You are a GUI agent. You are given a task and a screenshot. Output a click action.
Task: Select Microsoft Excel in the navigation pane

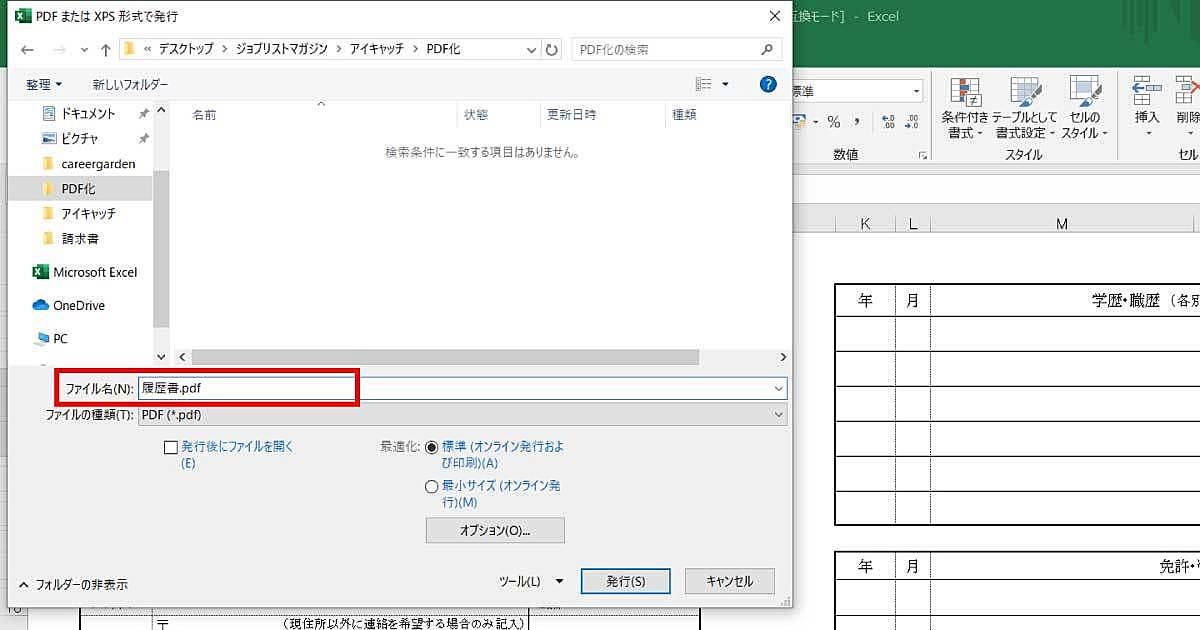point(85,272)
